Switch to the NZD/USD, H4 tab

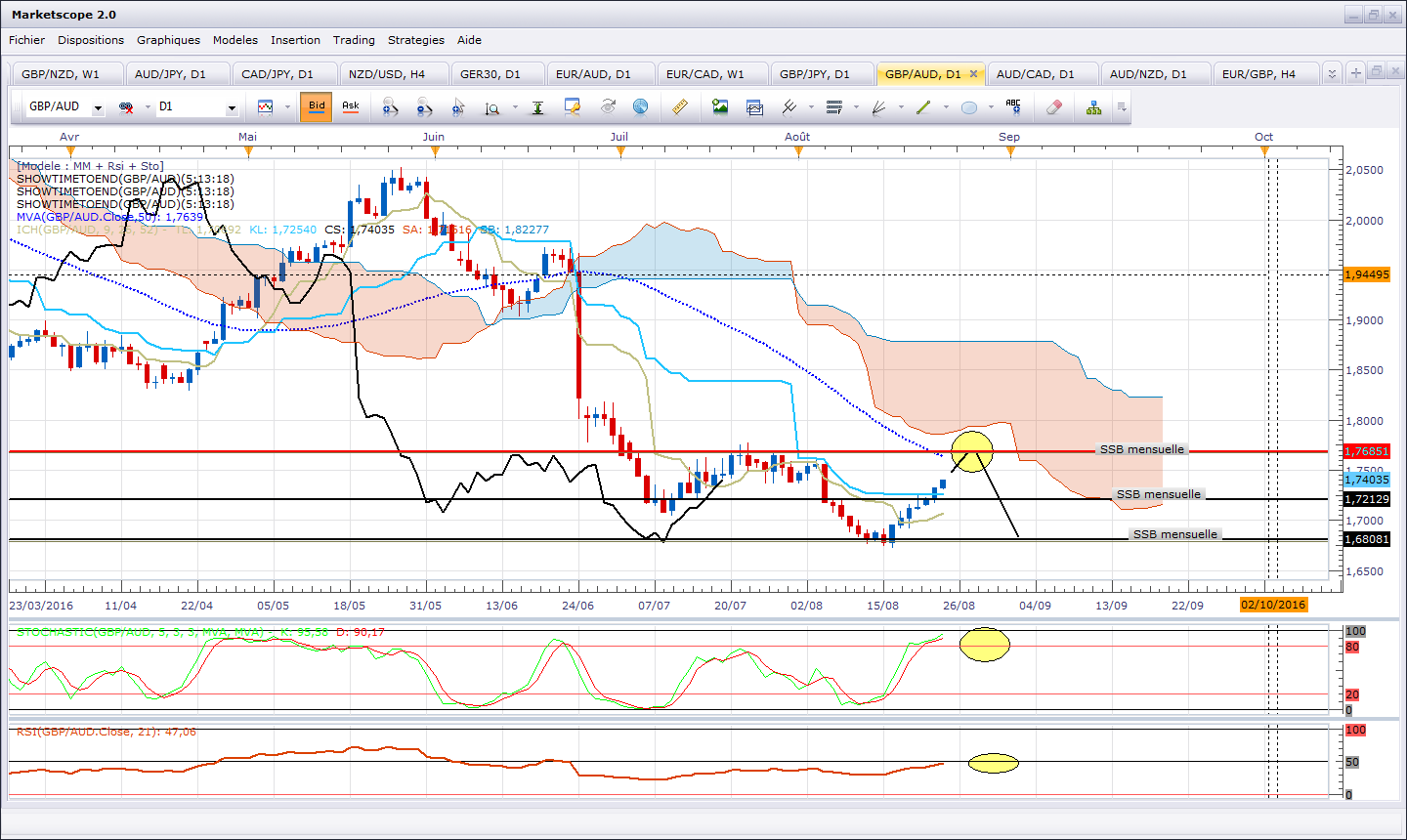(x=394, y=74)
